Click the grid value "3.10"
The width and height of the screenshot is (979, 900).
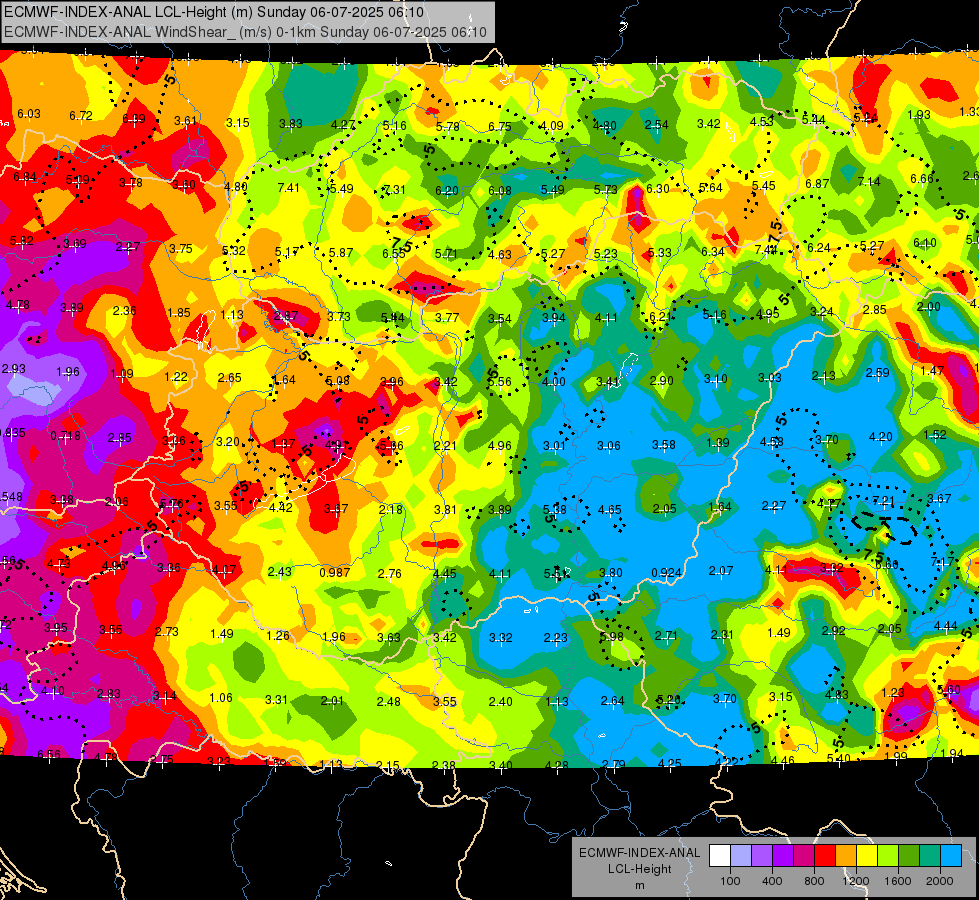(x=716, y=378)
